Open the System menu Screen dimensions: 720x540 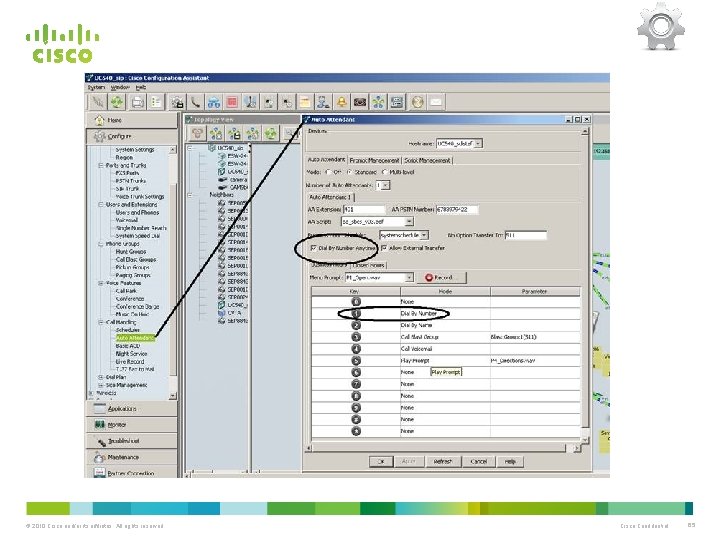click(96, 87)
